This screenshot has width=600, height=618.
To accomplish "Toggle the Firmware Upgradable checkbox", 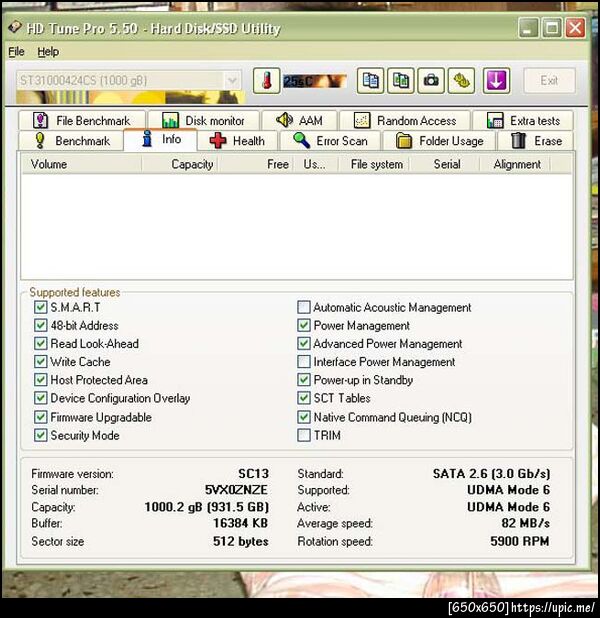I will click(x=40, y=417).
